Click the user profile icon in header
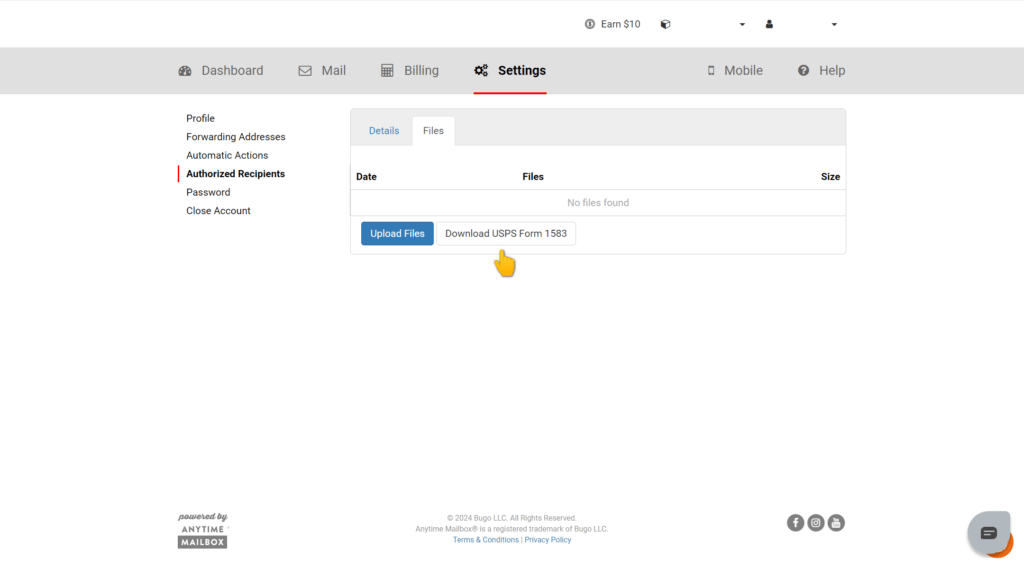 tap(769, 24)
